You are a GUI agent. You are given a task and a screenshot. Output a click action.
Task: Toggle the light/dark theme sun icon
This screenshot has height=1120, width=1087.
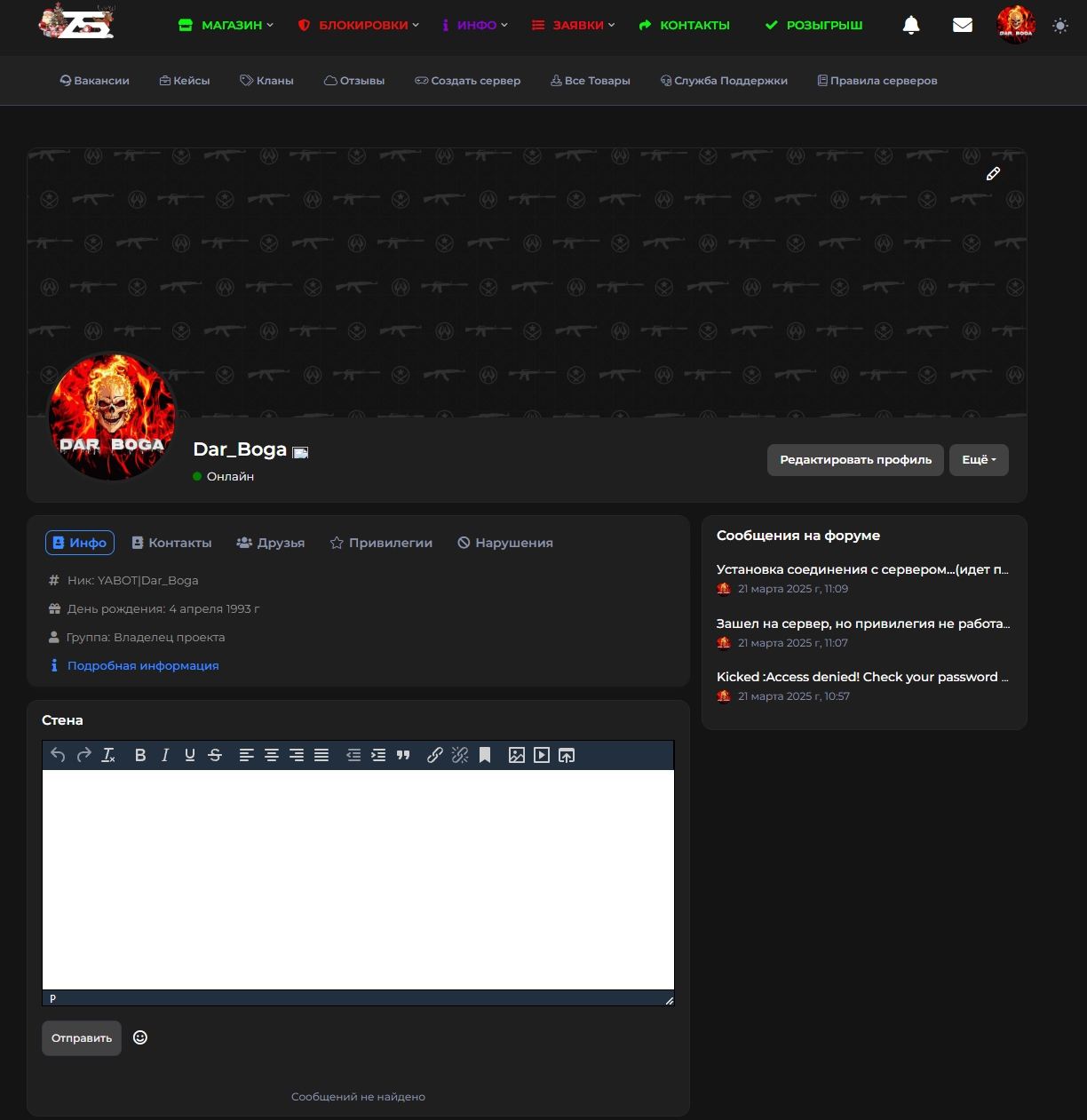pos(1060,26)
